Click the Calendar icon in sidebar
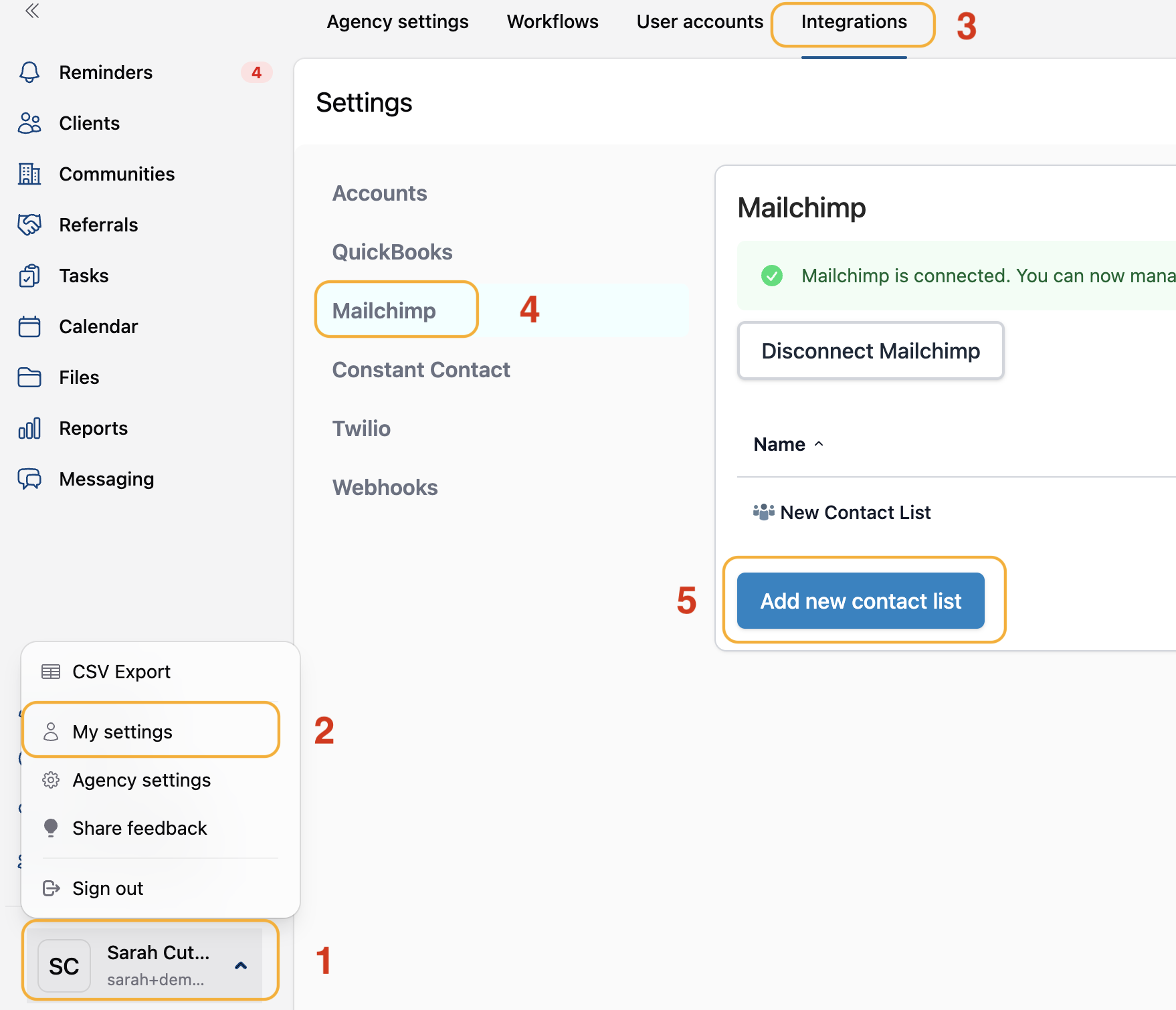This screenshot has width=1176, height=1010. click(x=29, y=326)
